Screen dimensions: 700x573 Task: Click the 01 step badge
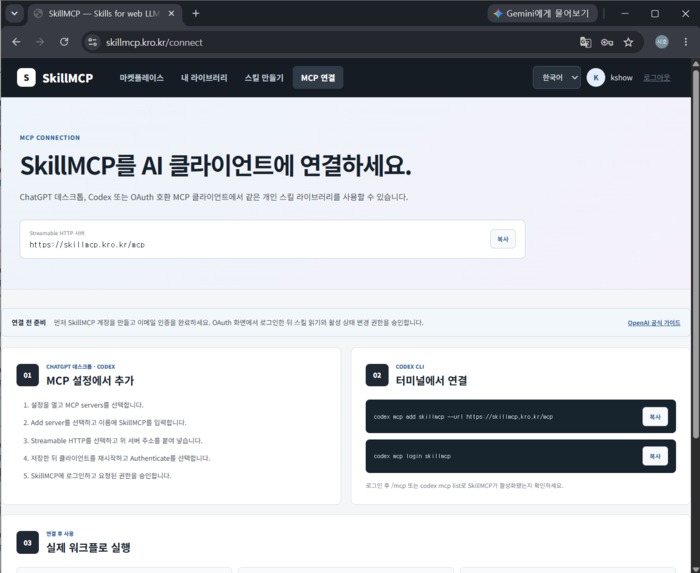tap(28, 375)
